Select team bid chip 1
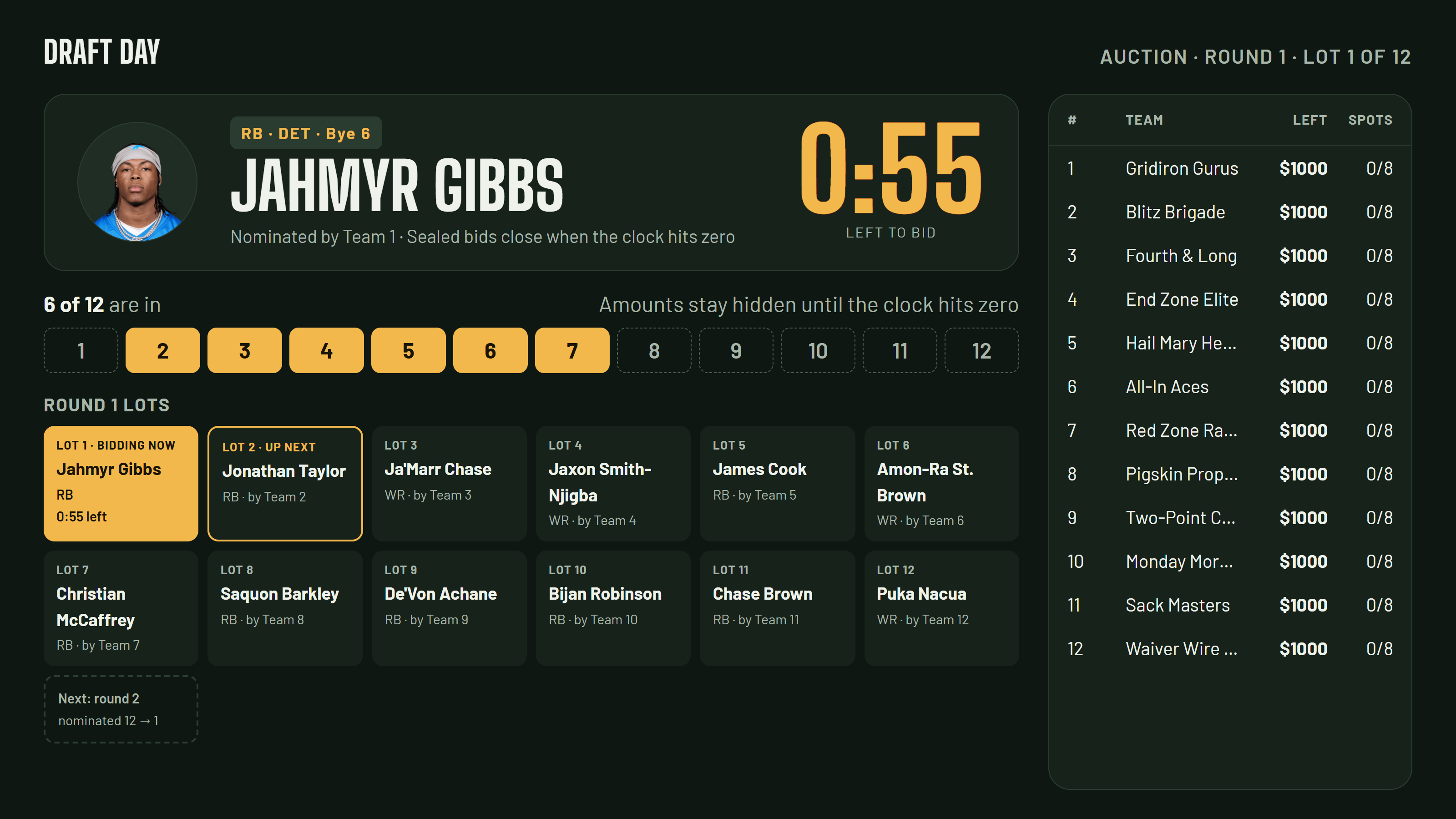1456x819 pixels. (81, 350)
